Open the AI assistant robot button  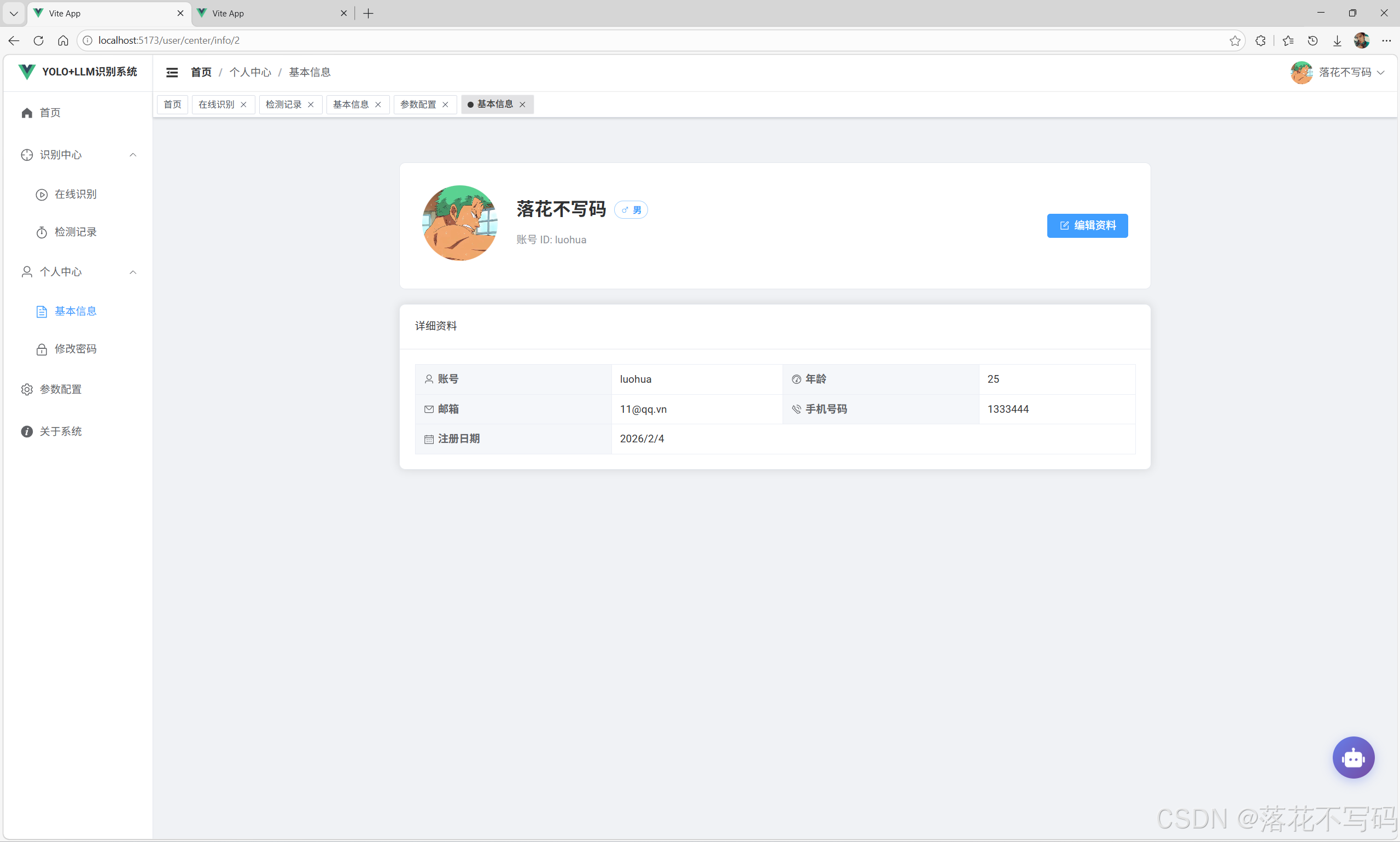tap(1353, 757)
